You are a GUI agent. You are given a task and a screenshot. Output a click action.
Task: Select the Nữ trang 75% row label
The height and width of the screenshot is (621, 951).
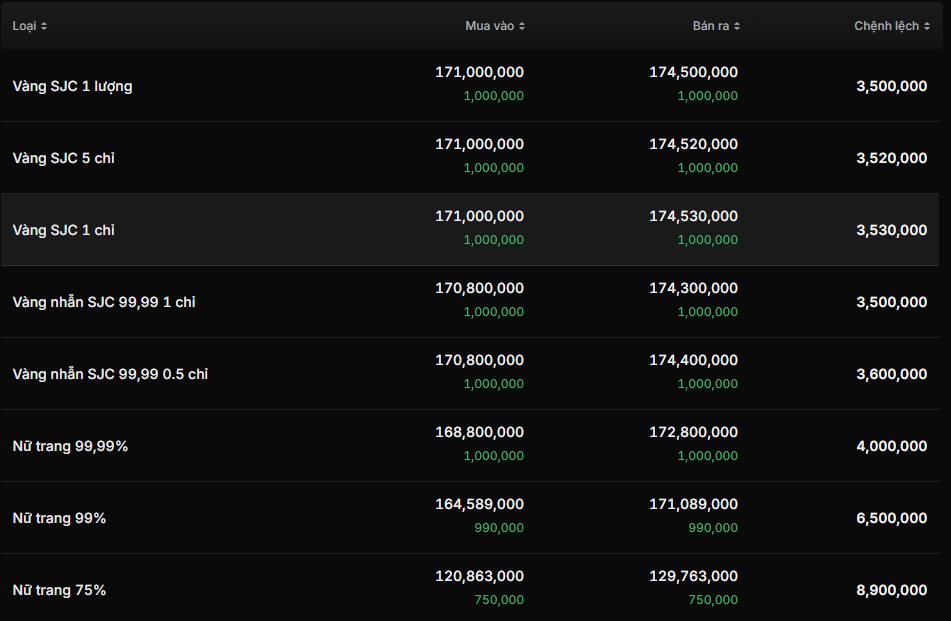click(x=59, y=590)
